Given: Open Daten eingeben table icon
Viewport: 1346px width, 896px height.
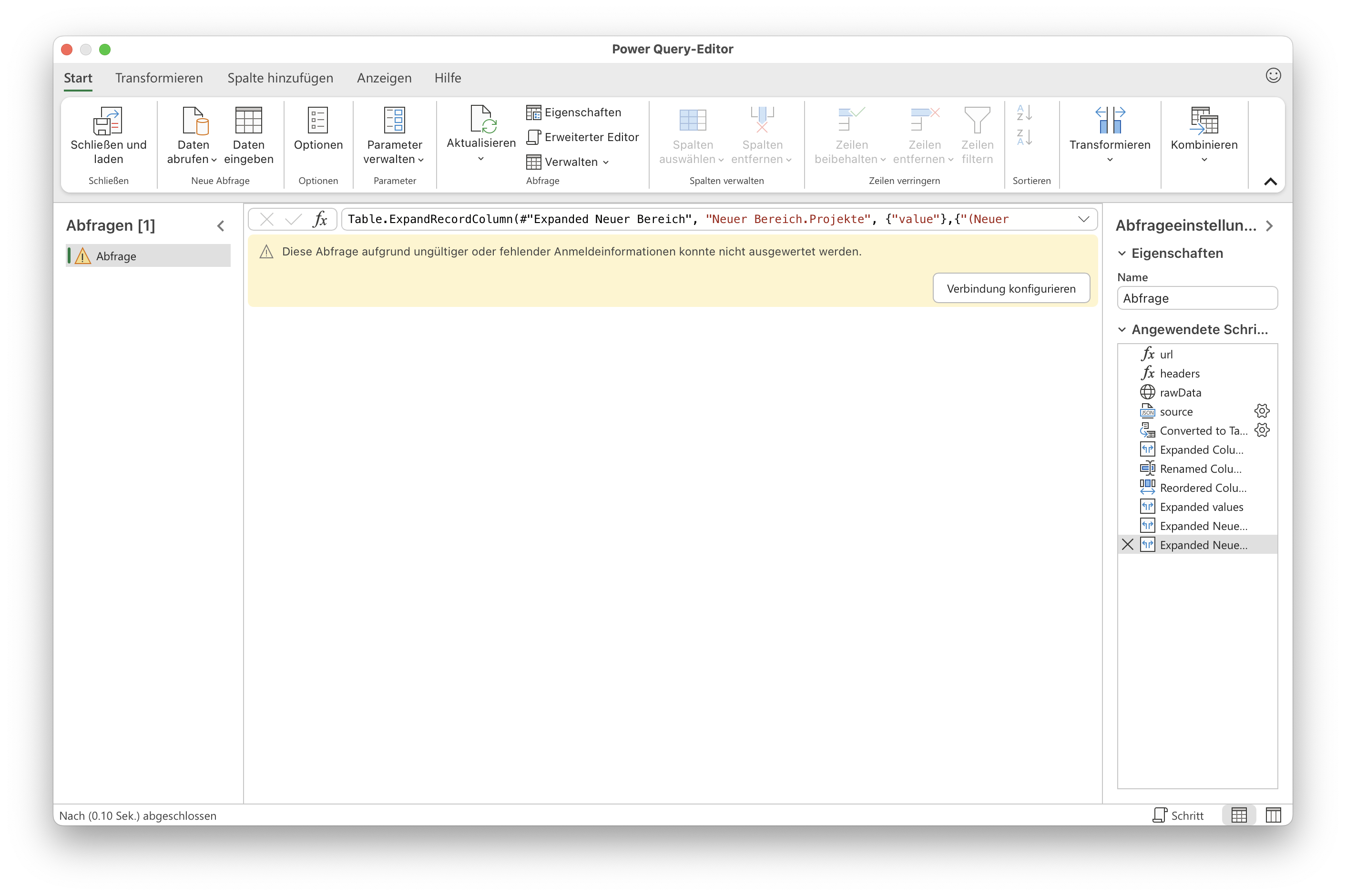Looking at the screenshot, I should 248,121.
